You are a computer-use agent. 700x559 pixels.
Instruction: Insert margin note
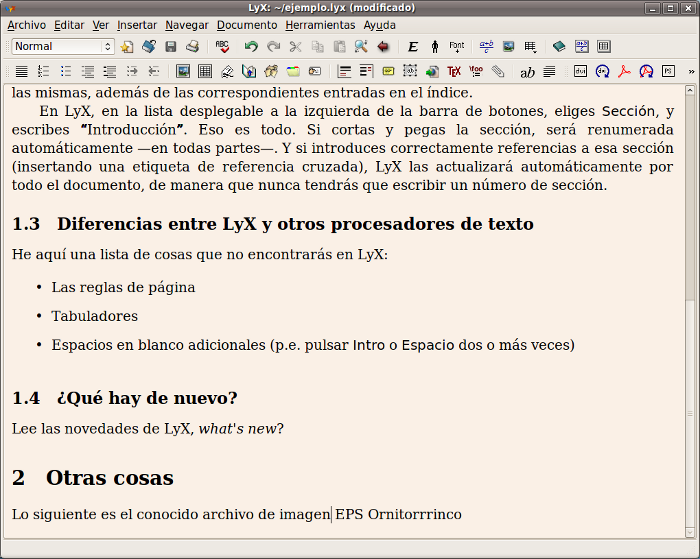pyautogui.click(x=366, y=71)
